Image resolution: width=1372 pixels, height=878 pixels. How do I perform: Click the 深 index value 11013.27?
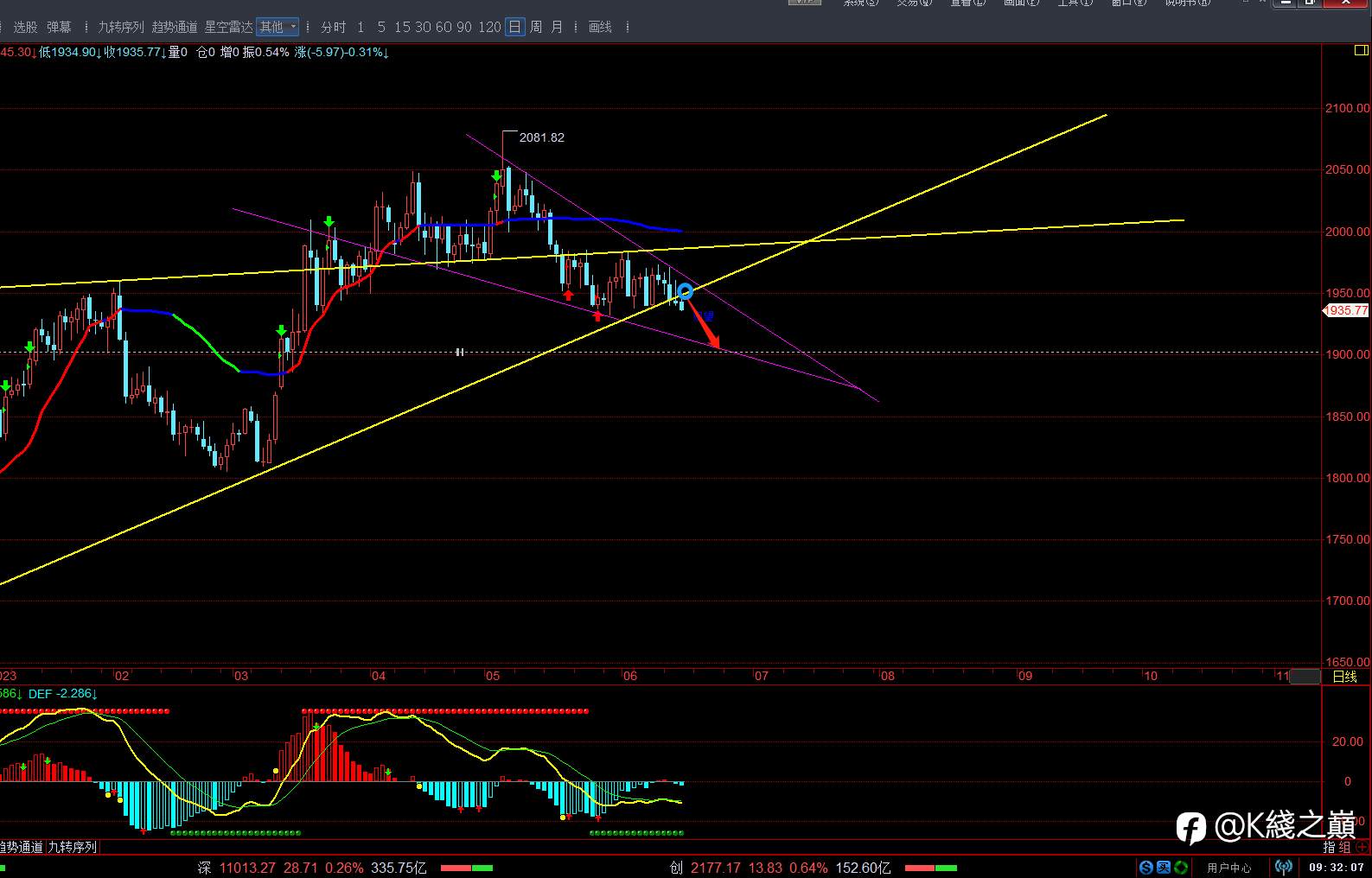247,868
